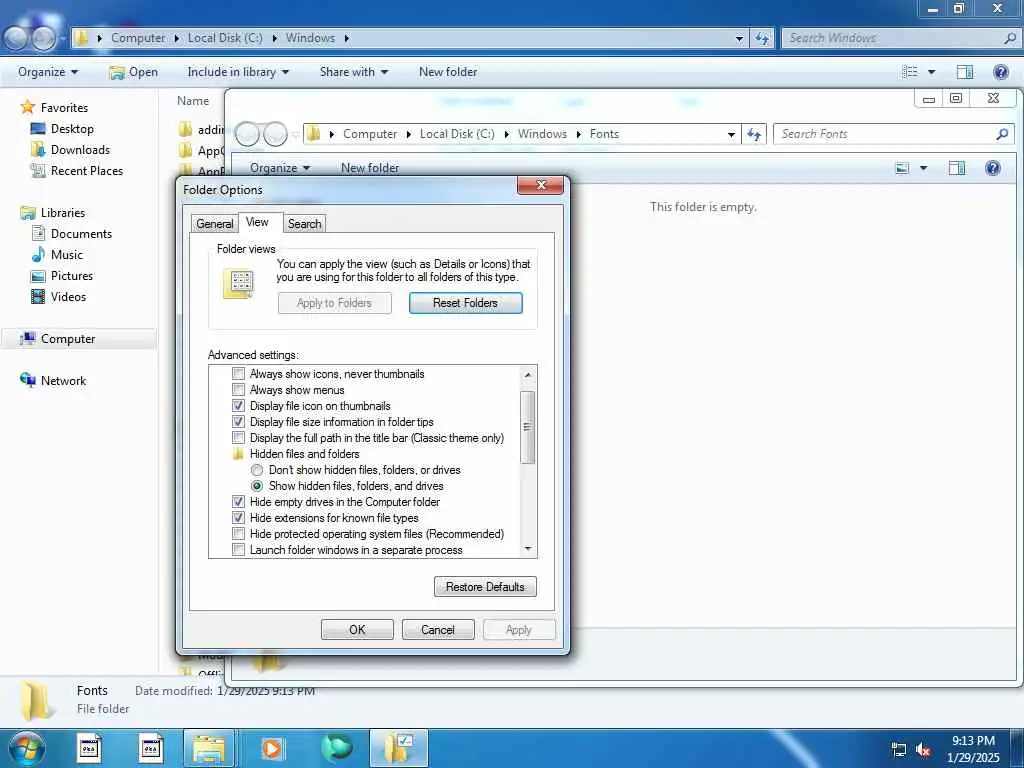Image resolution: width=1024 pixels, height=768 pixels.
Task: Uncheck Display file size information in folder tips
Action: point(238,422)
